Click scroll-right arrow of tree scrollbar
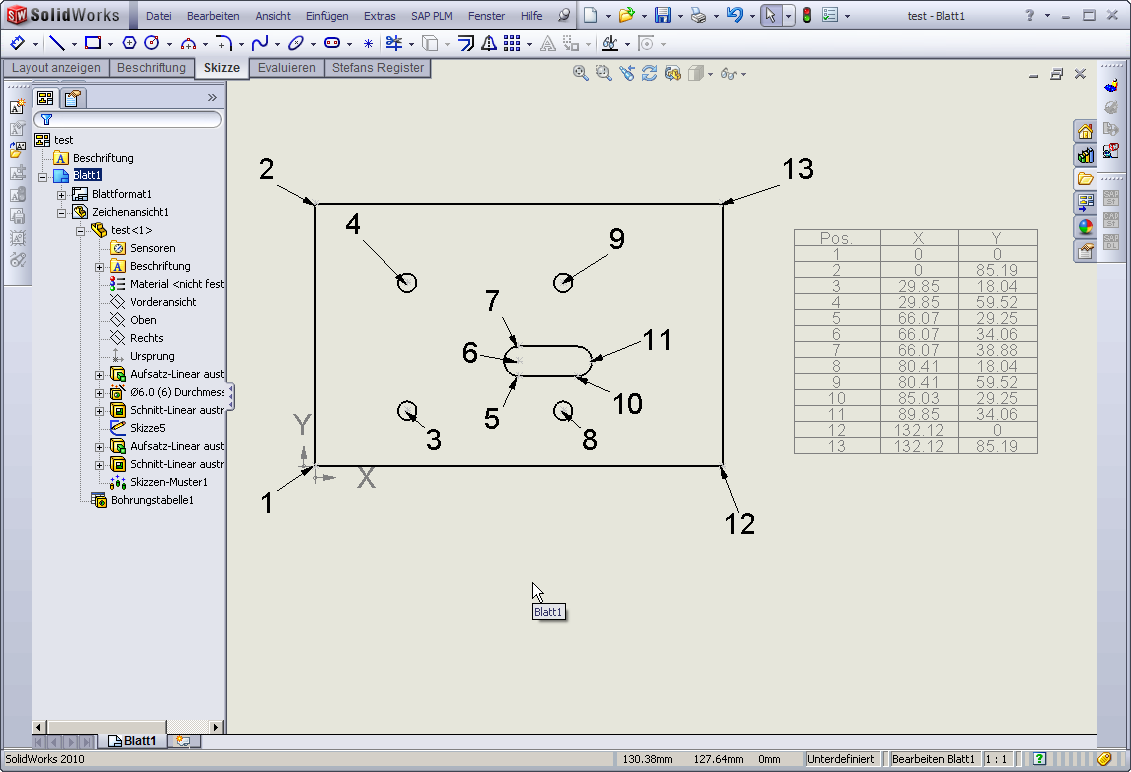Screen dimensions: 1131x772 tap(215, 727)
